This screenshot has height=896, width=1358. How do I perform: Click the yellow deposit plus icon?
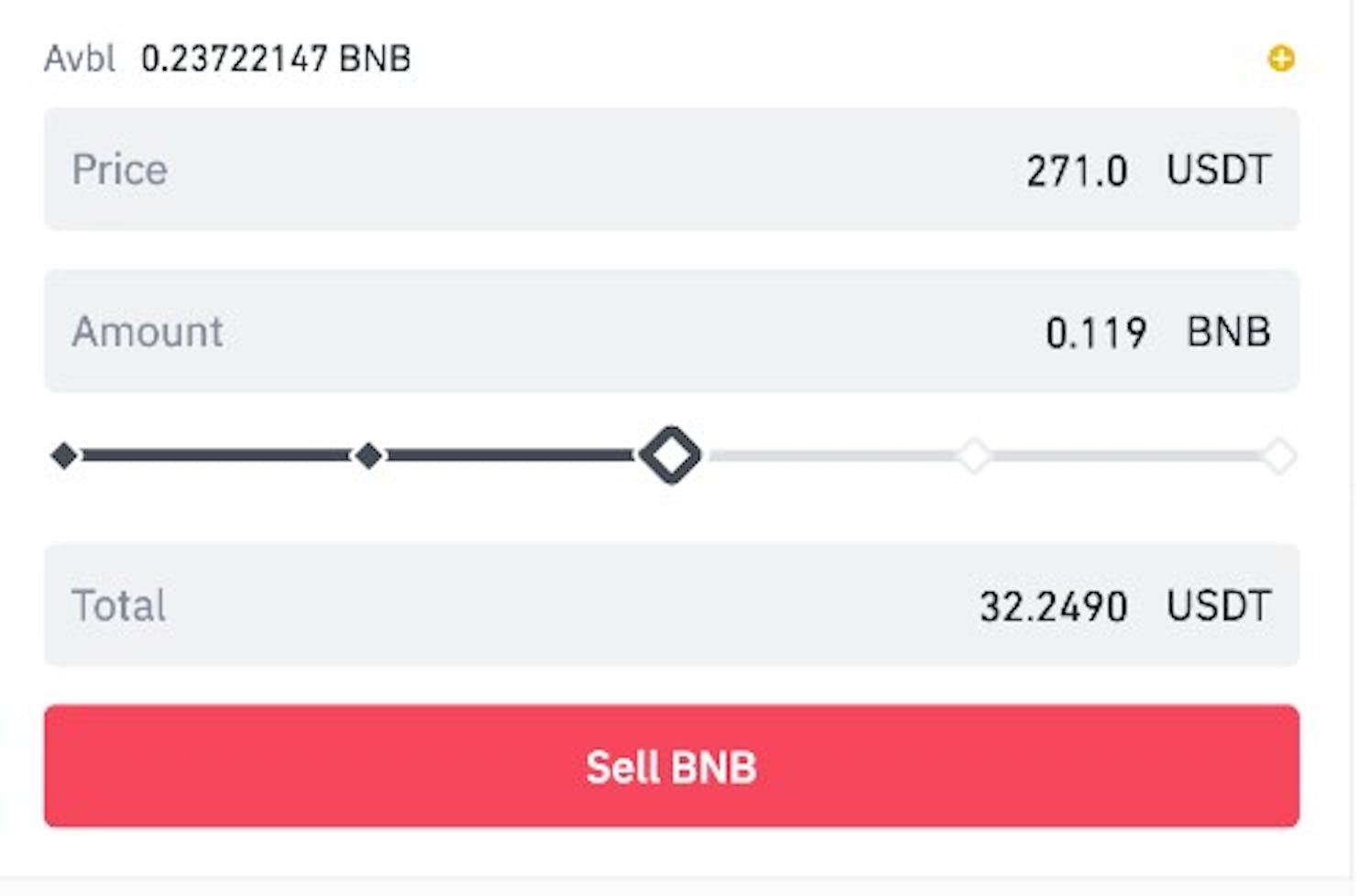point(1281,59)
